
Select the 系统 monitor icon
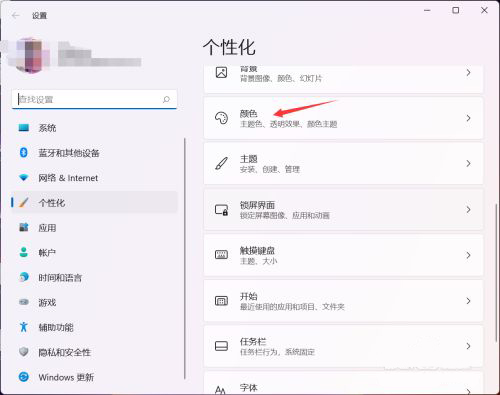[x=24, y=128]
